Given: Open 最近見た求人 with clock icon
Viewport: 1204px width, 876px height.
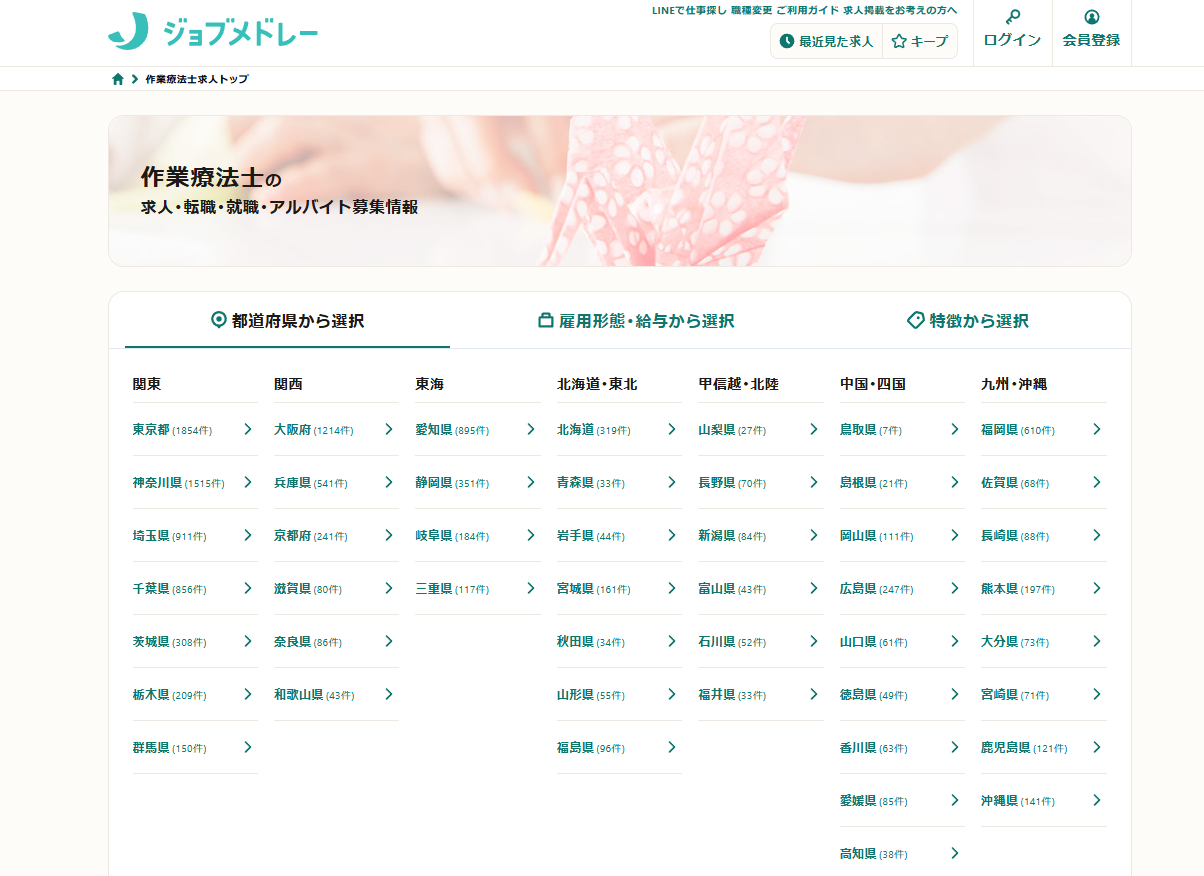Looking at the screenshot, I should (x=826, y=42).
